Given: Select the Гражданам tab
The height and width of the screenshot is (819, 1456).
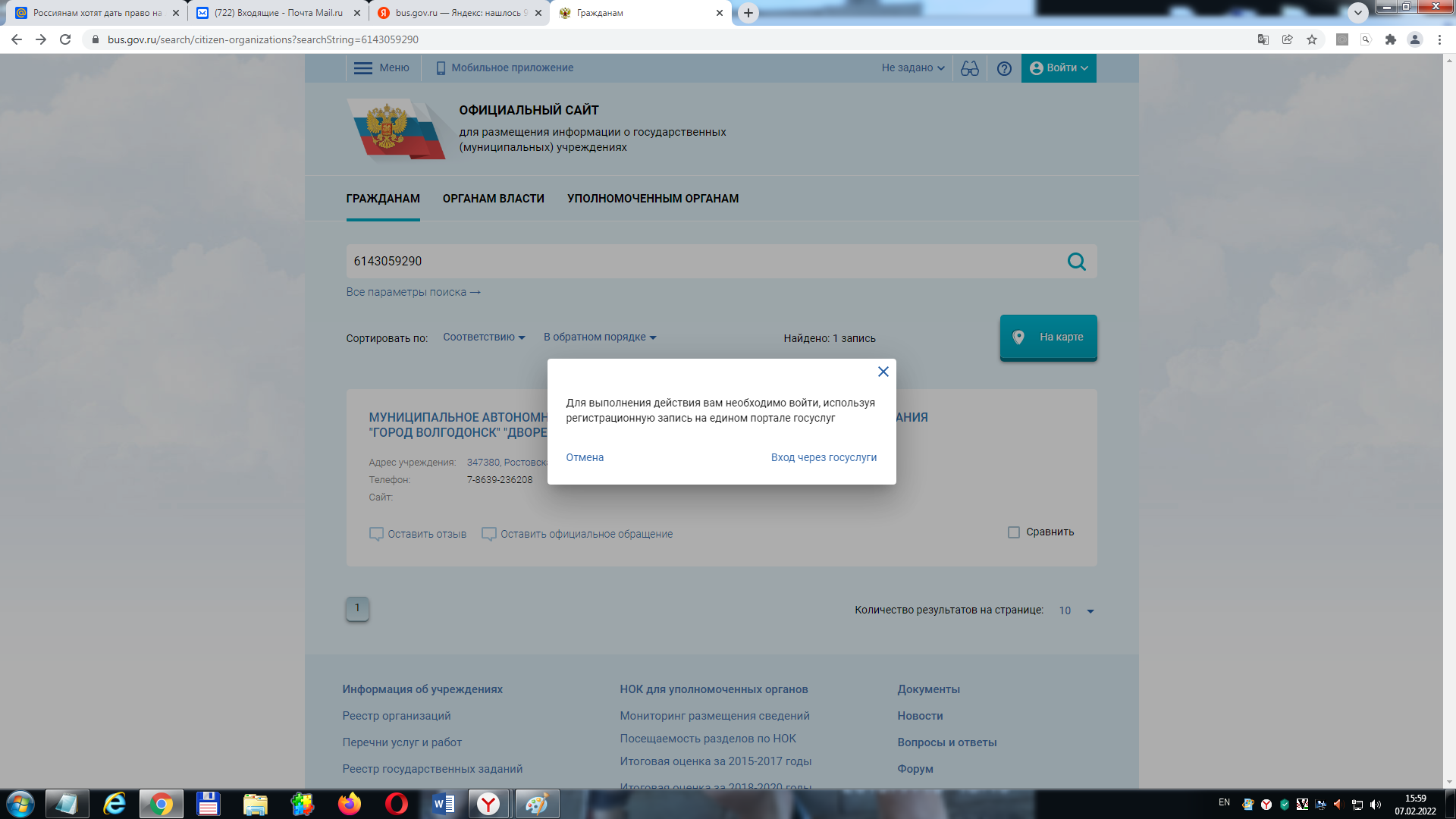Looking at the screenshot, I should click(384, 198).
